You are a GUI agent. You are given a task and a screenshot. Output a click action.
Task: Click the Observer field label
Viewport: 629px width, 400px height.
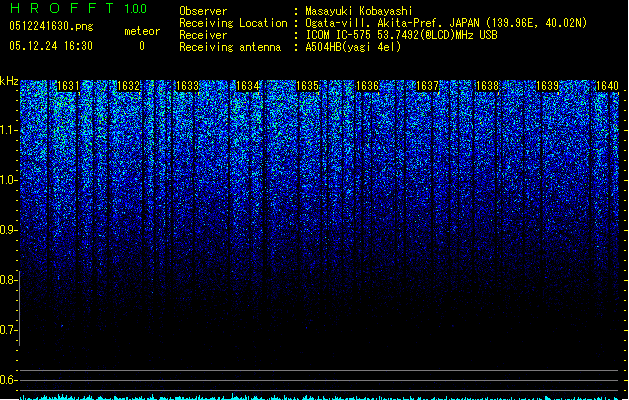coord(203,11)
